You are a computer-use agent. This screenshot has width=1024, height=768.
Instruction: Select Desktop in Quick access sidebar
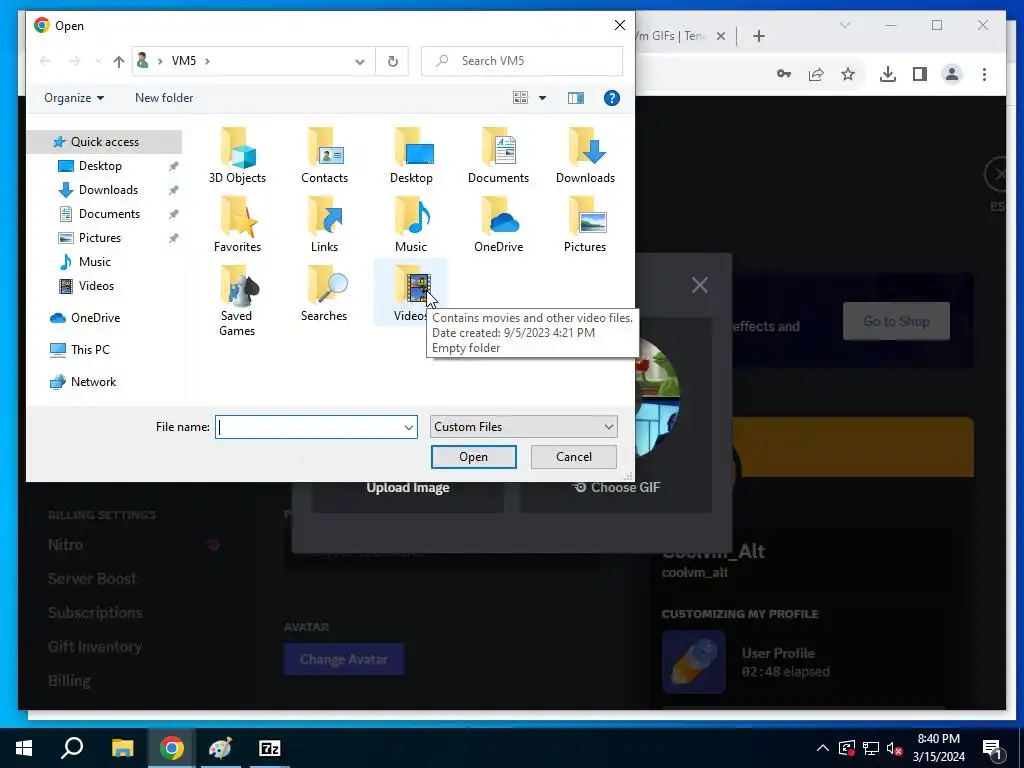100,166
